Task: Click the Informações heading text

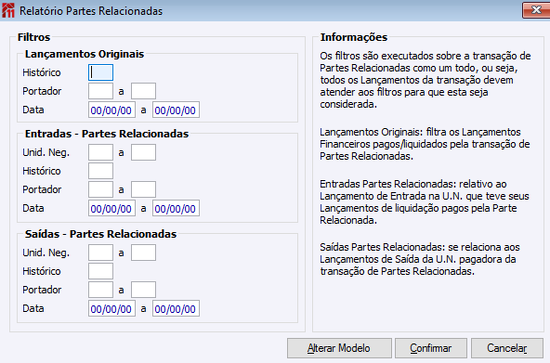Action: click(354, 37)
